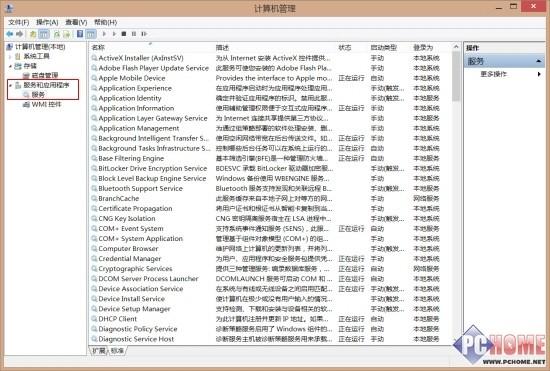Image resolution: width=550 pixels, height=371 pixels.
Task: Expand the 系统工具 node arrow
Action: [x=10, y=56]
